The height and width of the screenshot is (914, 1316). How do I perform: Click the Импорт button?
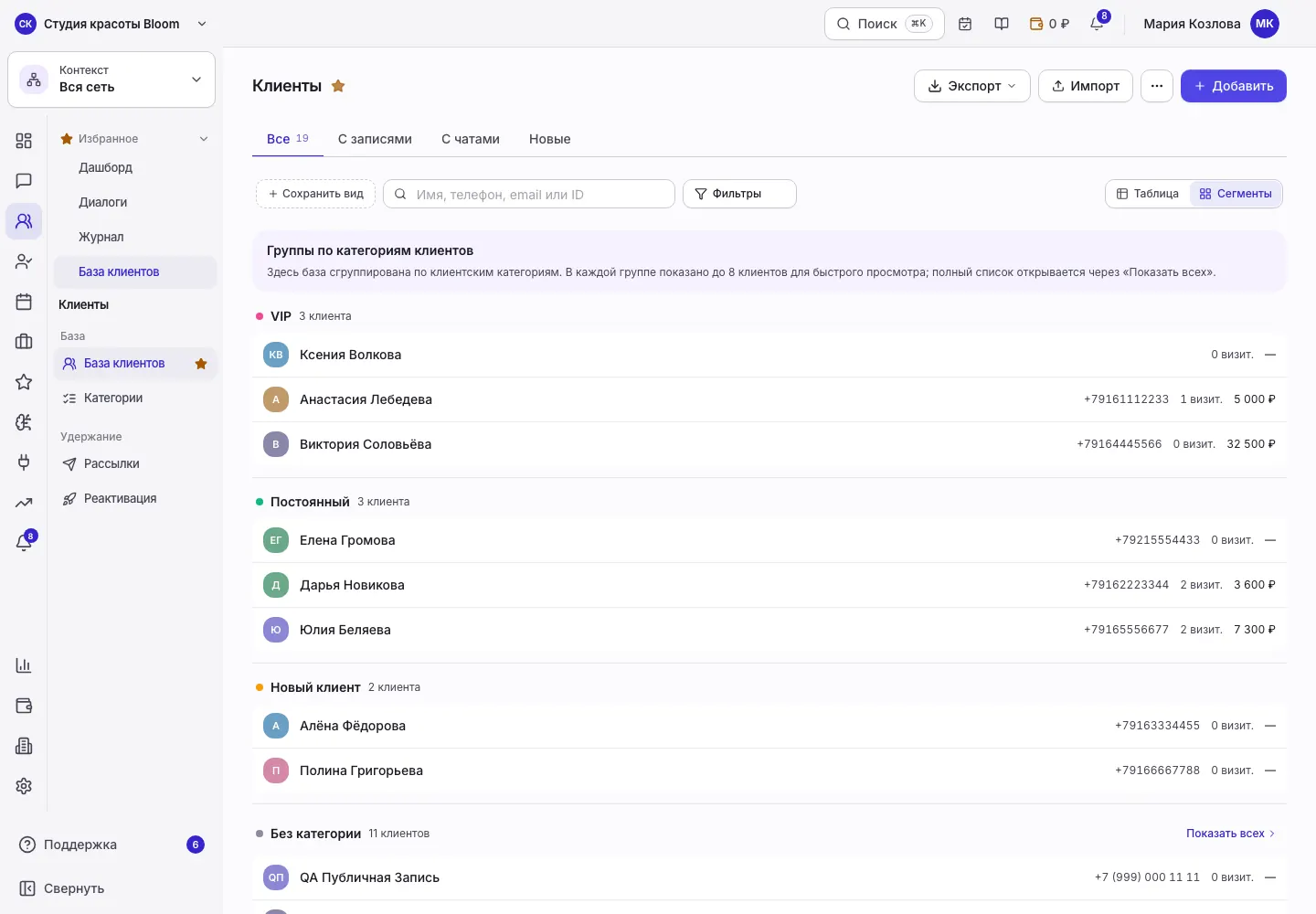point(1086,86)
